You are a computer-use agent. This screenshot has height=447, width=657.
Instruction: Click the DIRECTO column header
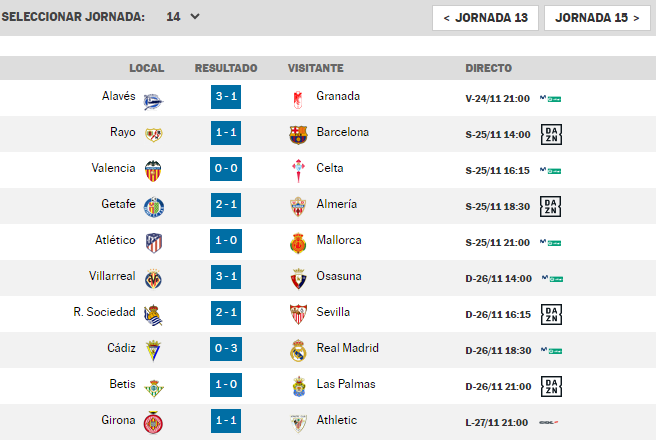[489, 68]
